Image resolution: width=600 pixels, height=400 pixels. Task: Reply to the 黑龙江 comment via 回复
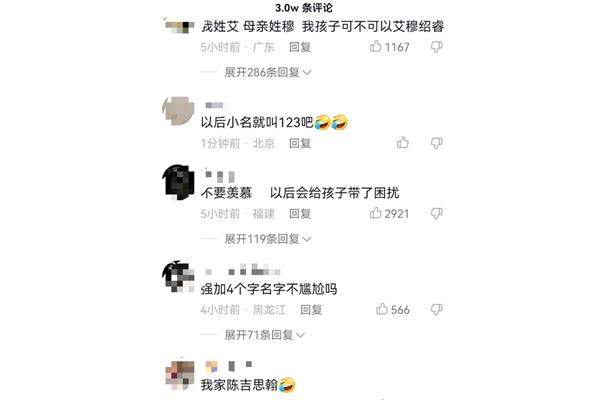coord(311,309)
